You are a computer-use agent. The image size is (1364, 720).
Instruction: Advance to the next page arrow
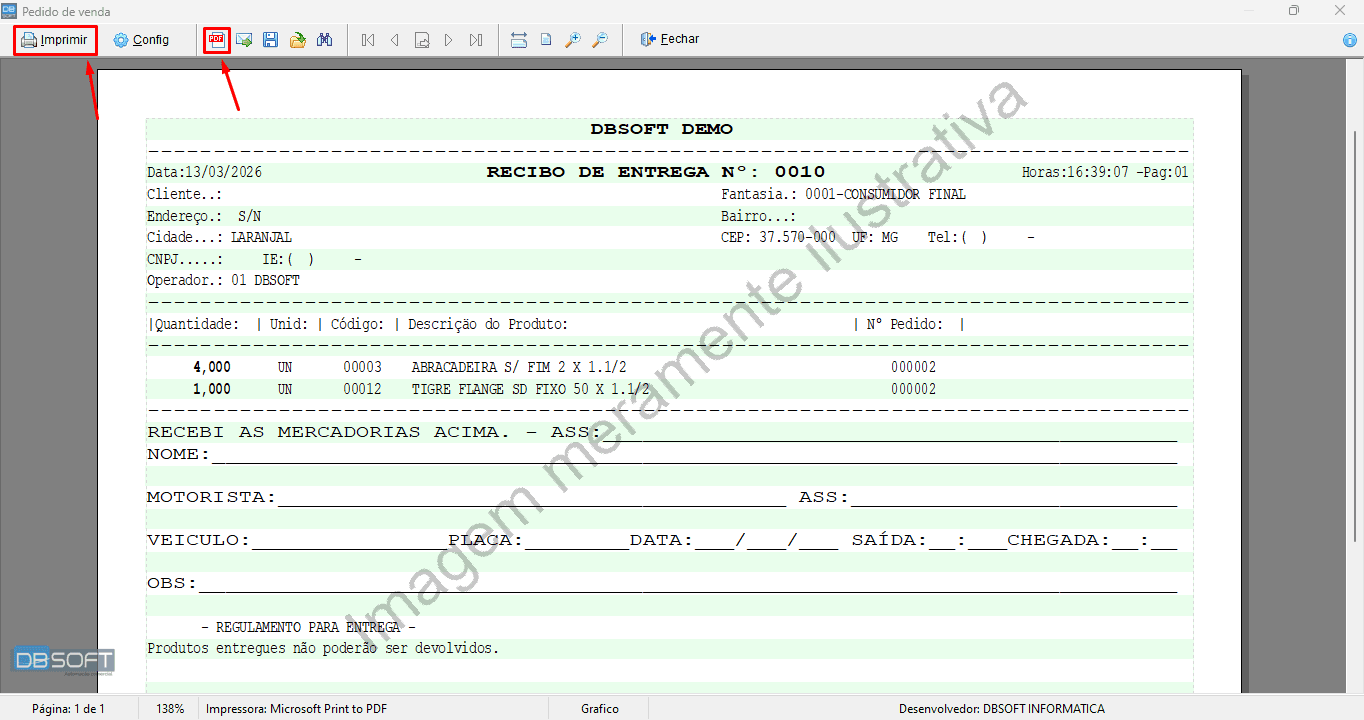pyautogui.click(x=449, y=40)
